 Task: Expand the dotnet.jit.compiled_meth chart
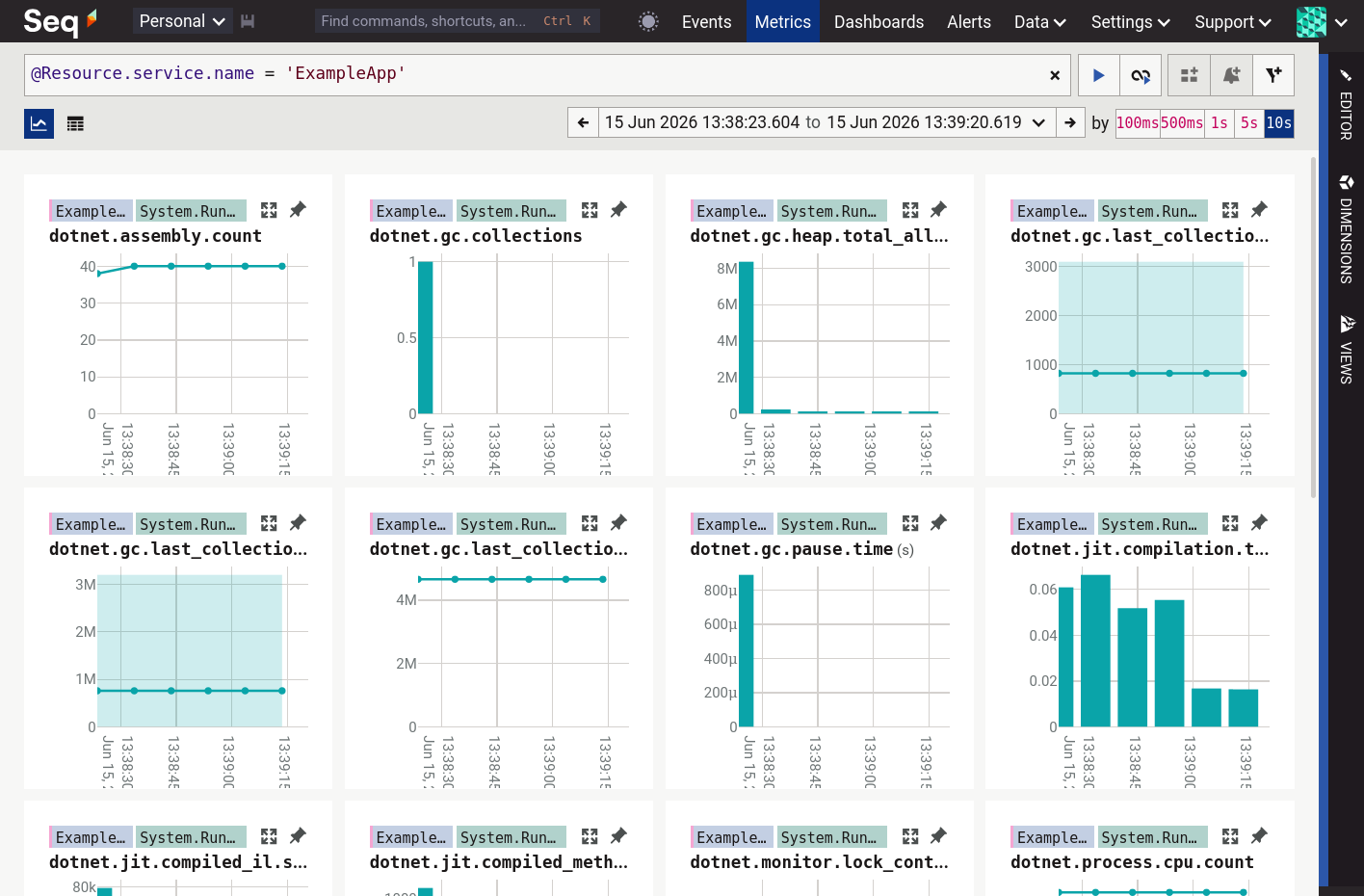pyautogui.click(x=590, y=836)
